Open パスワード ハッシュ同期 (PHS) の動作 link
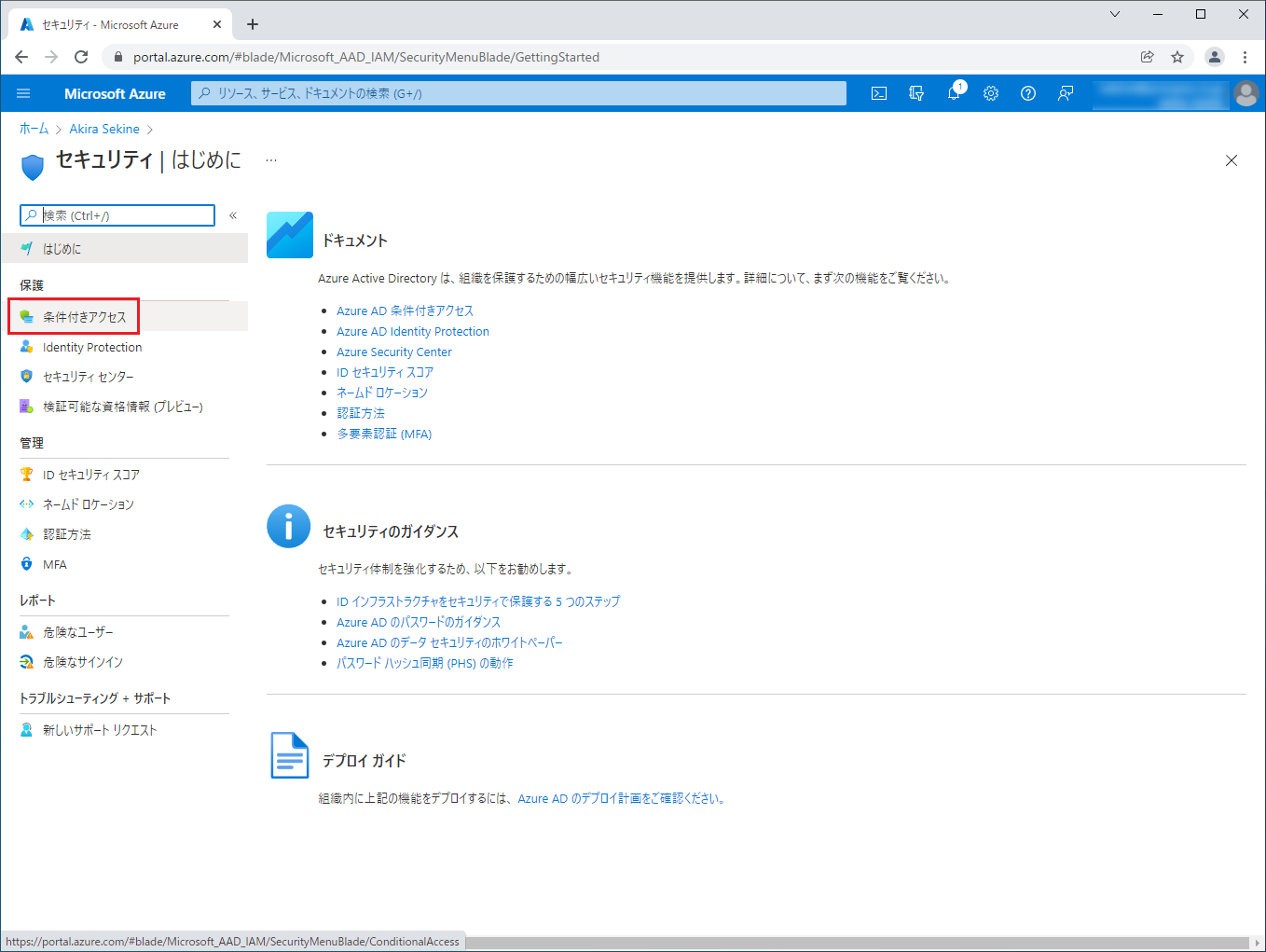Screen dimensions: 1266x952 coord(425,663)
